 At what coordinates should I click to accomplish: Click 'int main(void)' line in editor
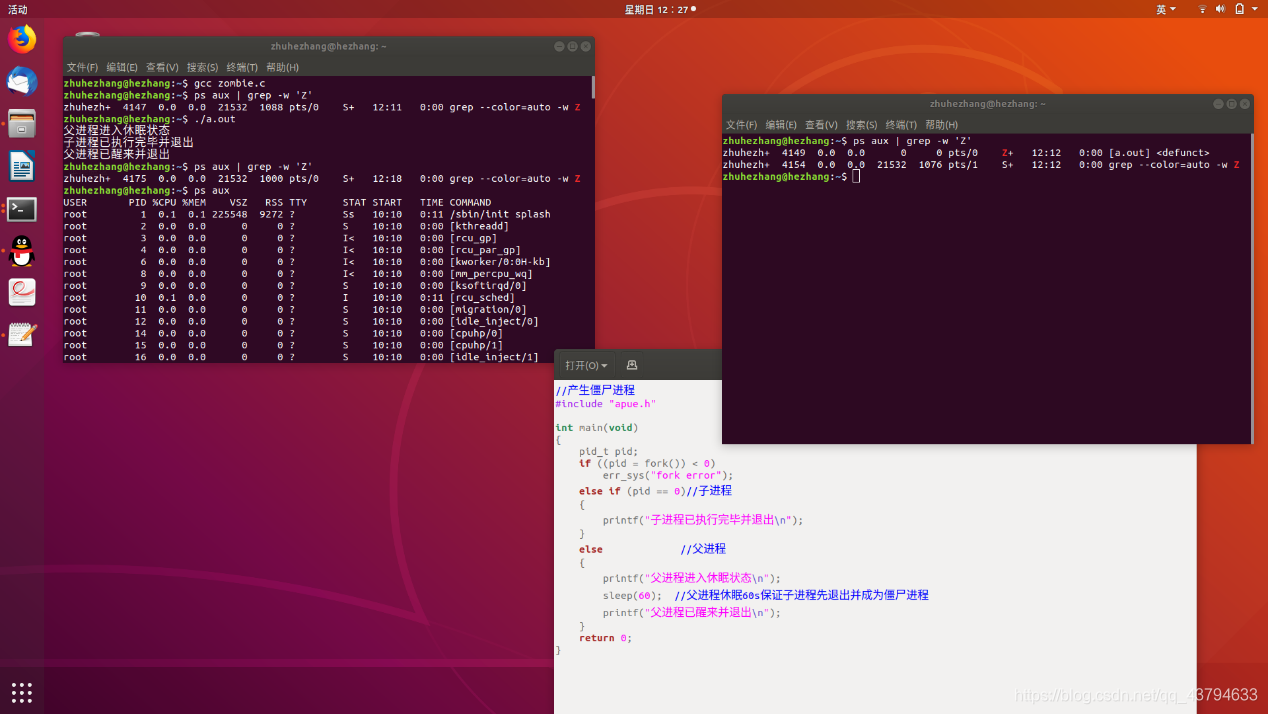(596, 427)
